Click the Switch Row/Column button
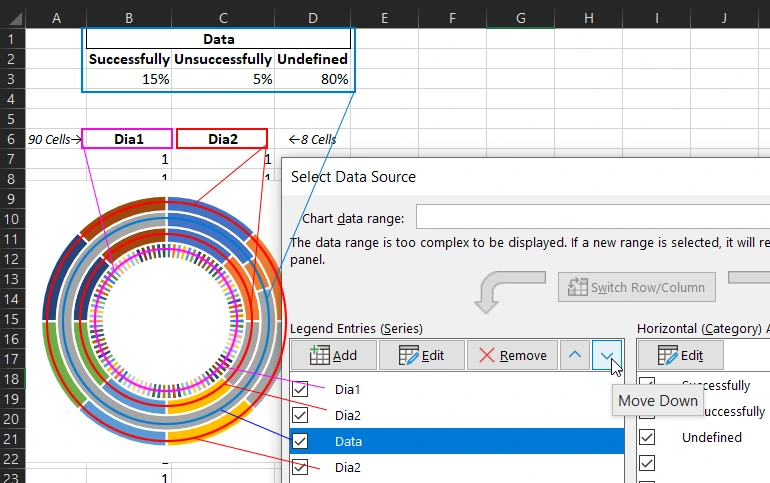The image size is (770, 483). [x=636, y=287]
